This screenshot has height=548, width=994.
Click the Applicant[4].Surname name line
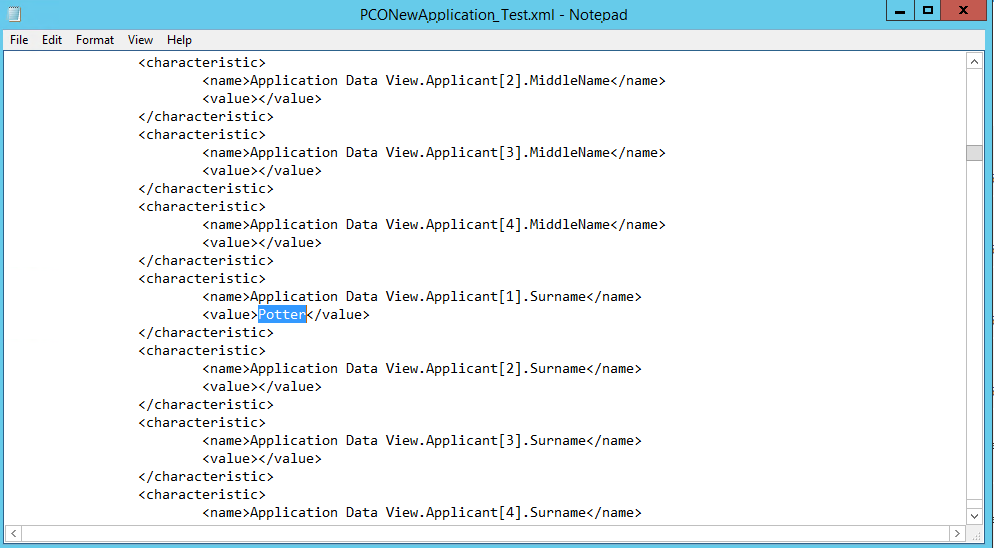422,512
